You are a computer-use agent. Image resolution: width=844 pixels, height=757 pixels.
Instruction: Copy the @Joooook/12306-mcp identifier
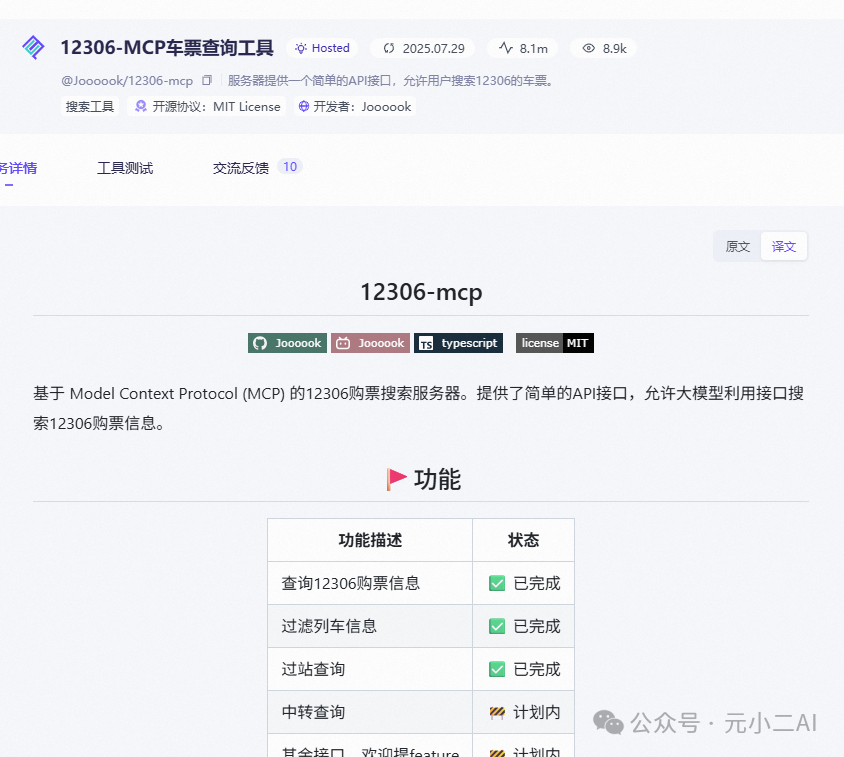point(207,80)
